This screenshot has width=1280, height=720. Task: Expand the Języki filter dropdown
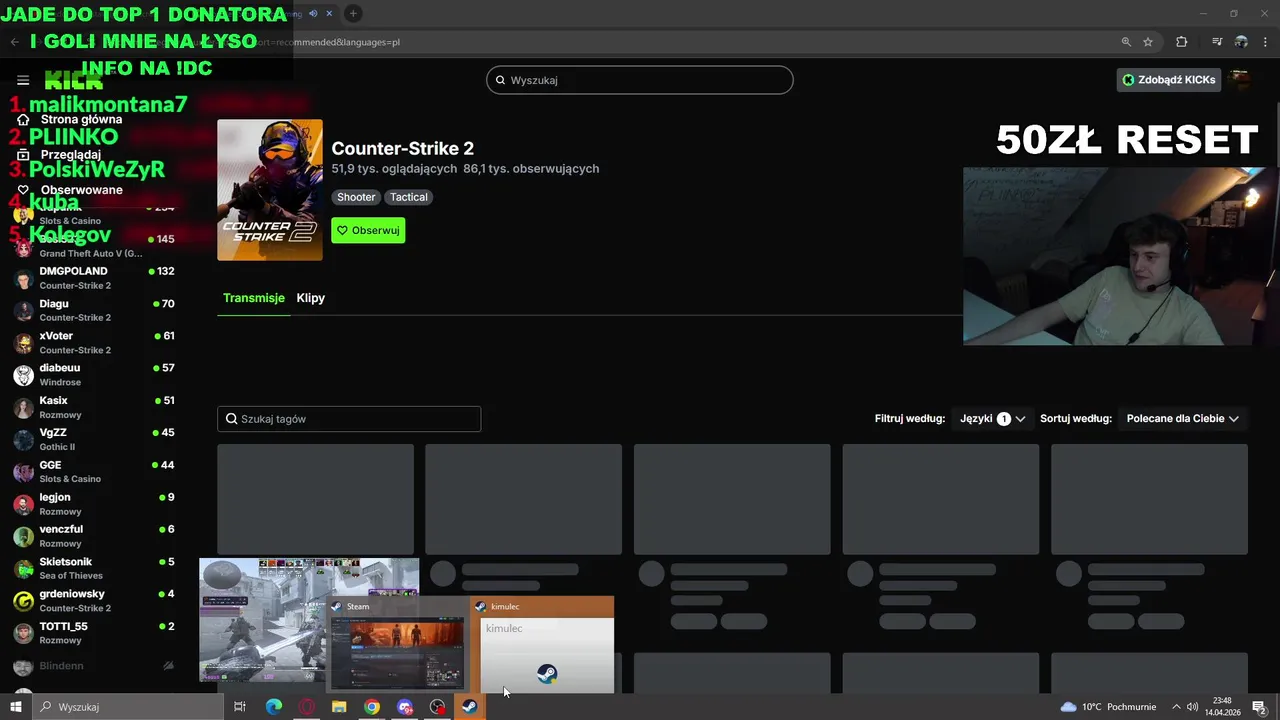(992, 419)
